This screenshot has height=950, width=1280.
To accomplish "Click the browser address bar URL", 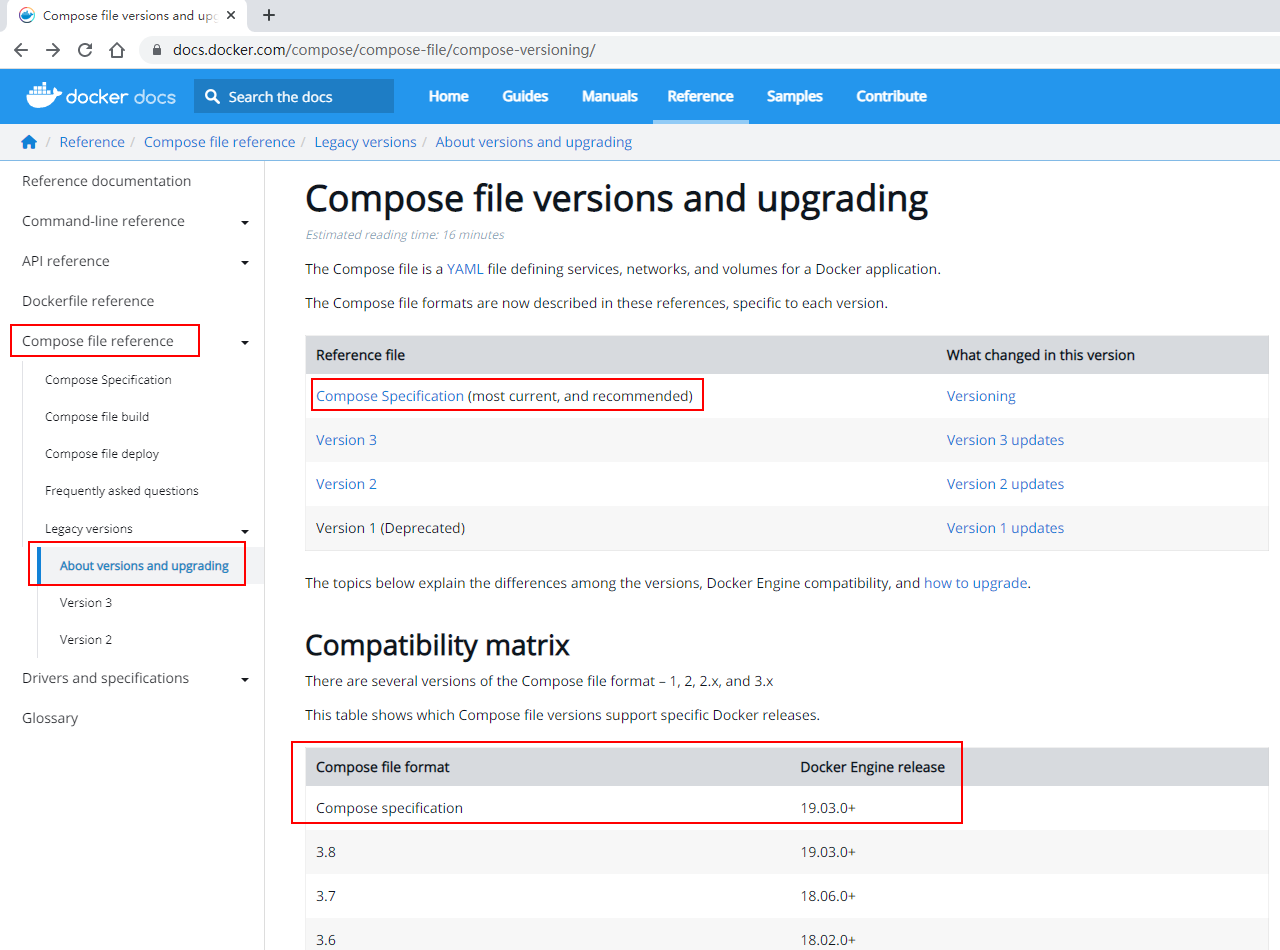I will 384,50.
